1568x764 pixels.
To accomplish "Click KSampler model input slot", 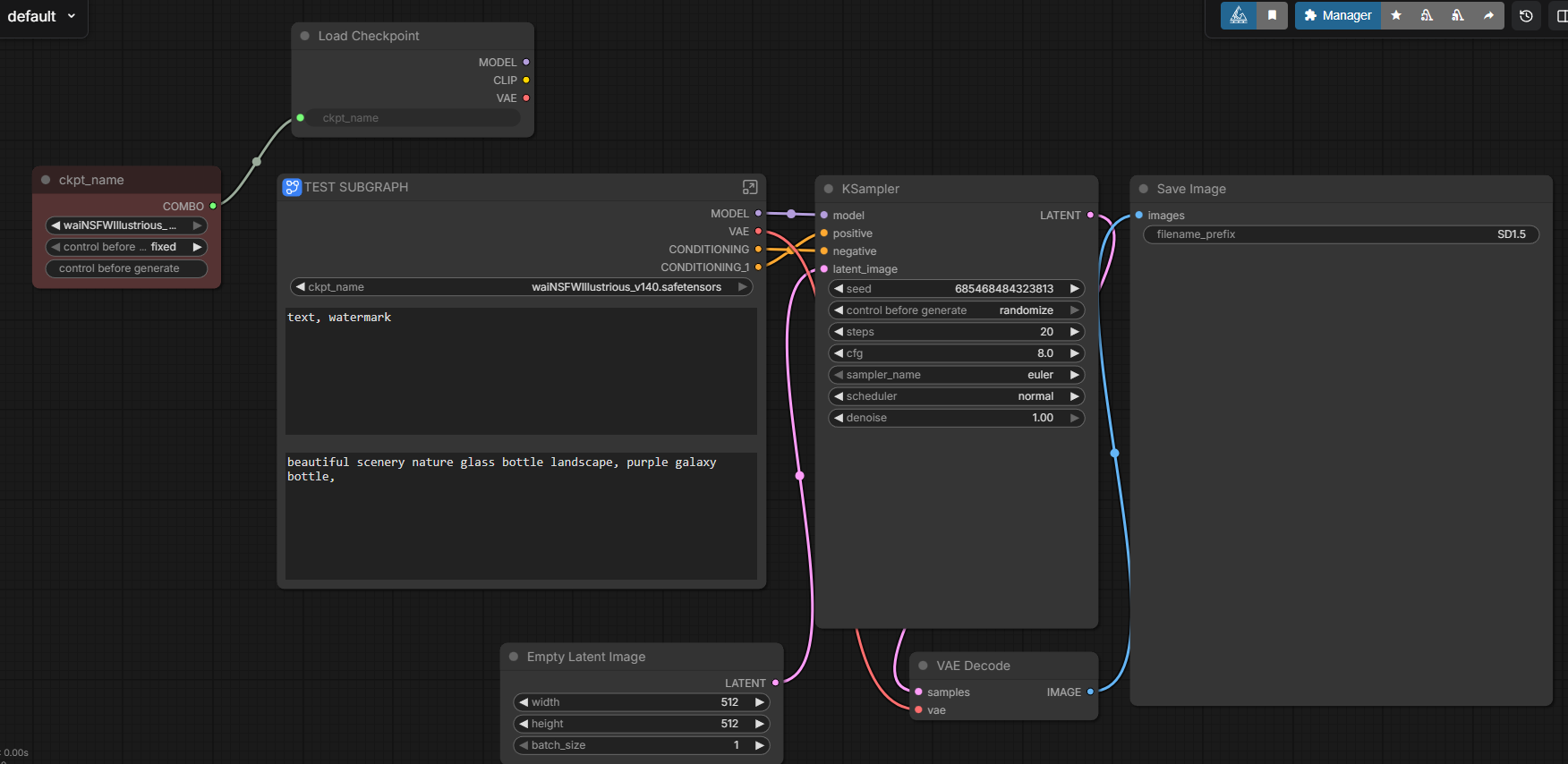I will pyautogui.click(x=824, y=215).
